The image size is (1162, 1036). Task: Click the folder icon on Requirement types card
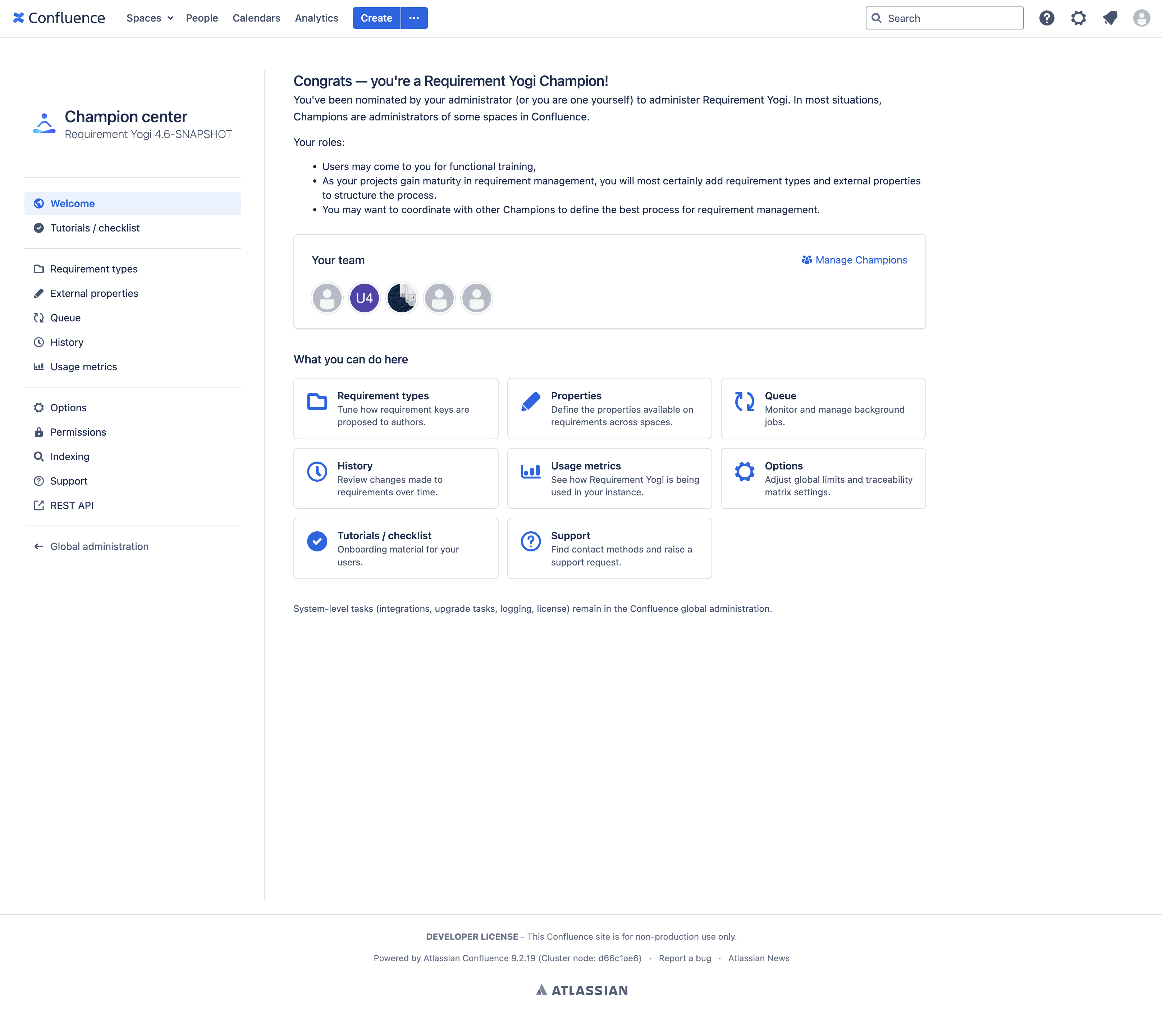[317, 402]
